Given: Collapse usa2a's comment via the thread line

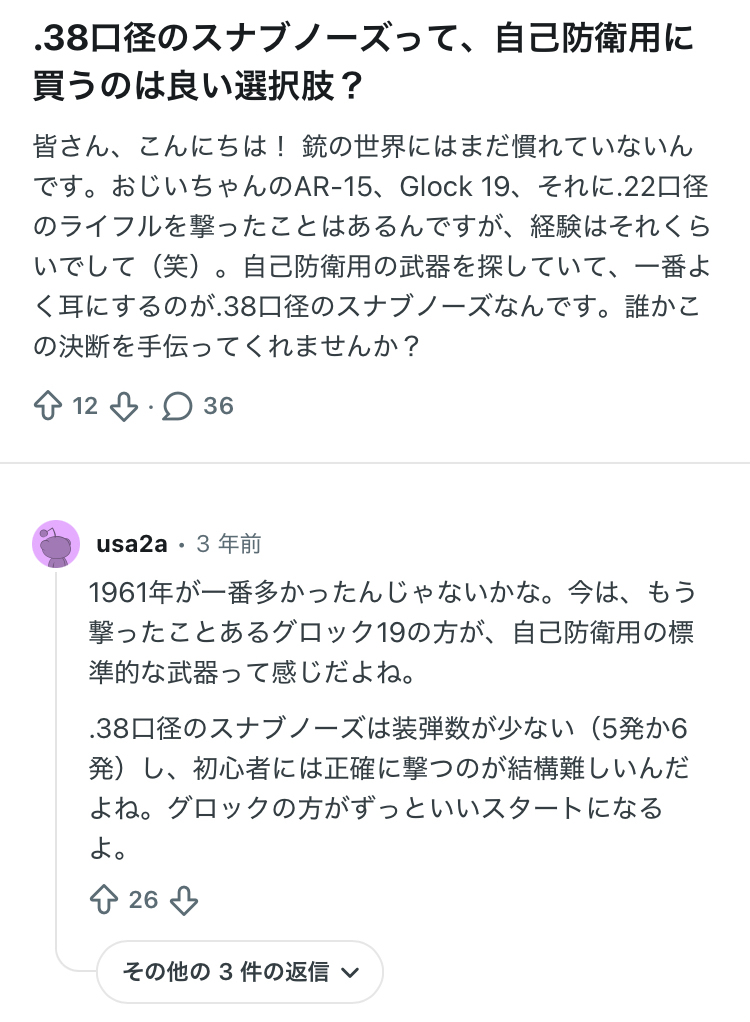Looking at the screenshot, I should [57, 760].
